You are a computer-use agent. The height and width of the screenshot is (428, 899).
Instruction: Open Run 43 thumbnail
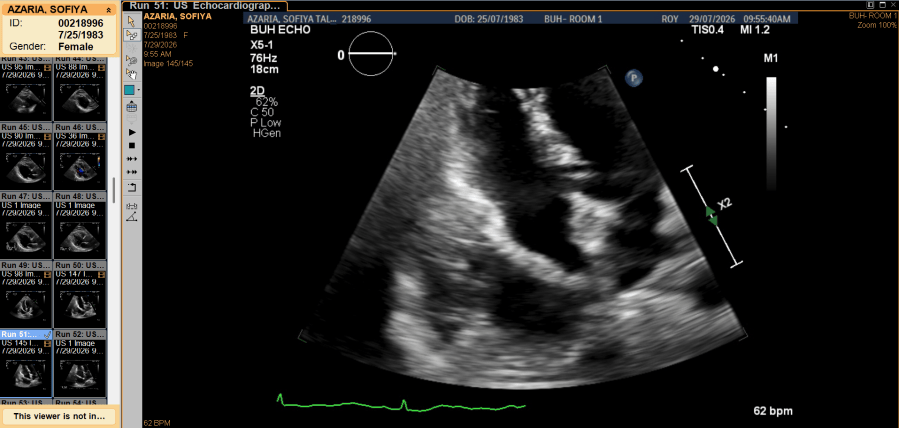[26, 92]
